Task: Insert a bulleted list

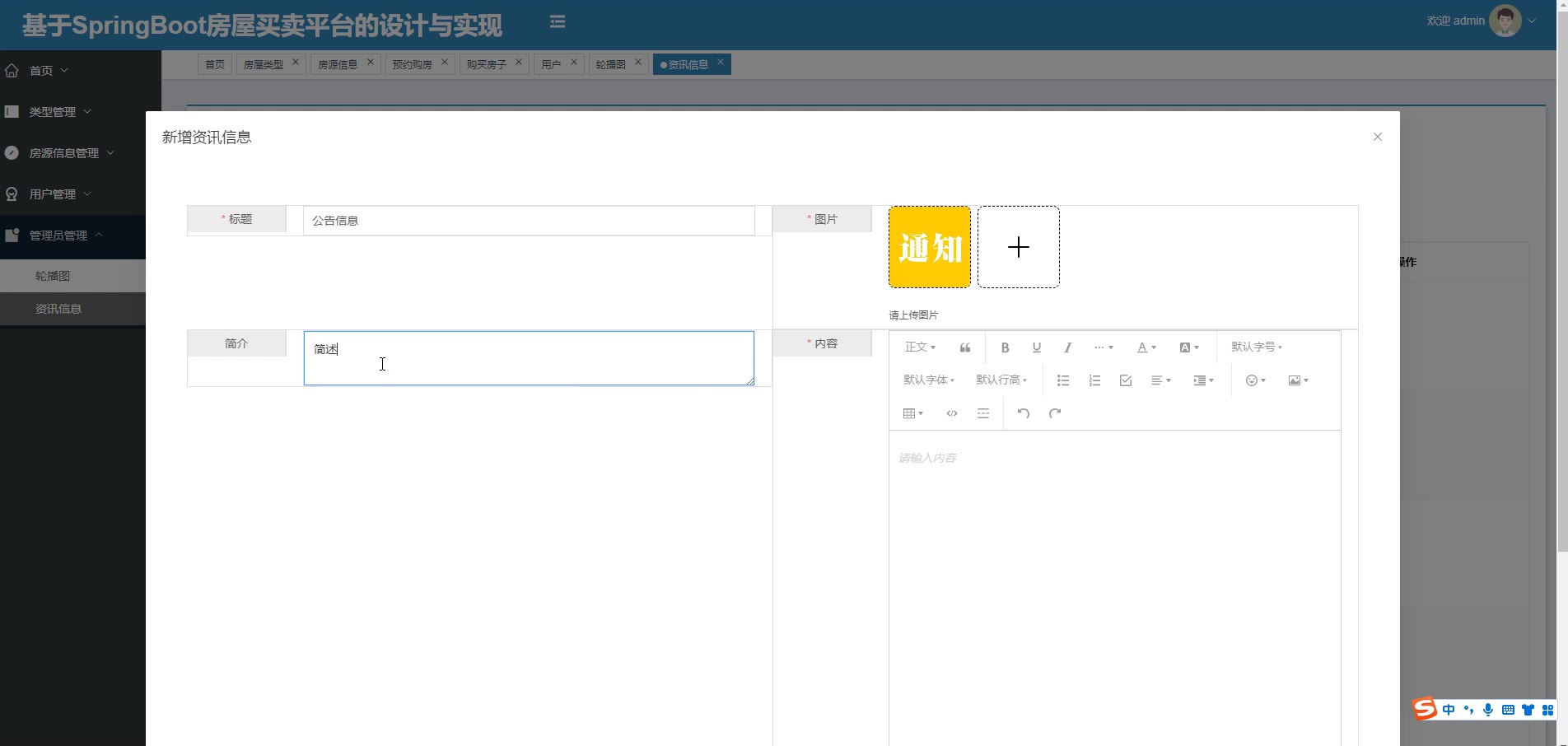Action: (1063, 380)
